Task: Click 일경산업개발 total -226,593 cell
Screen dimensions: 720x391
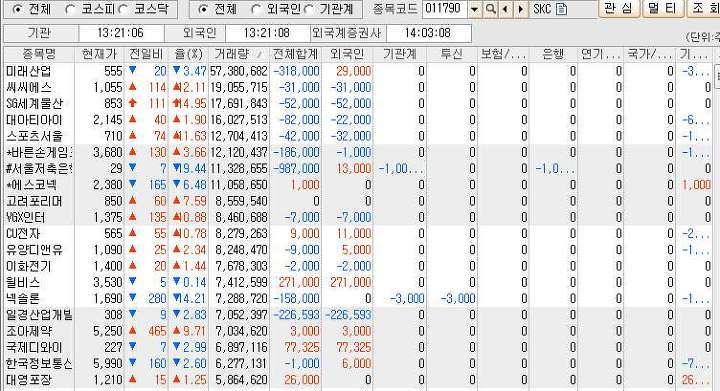Action: point(296,315)
